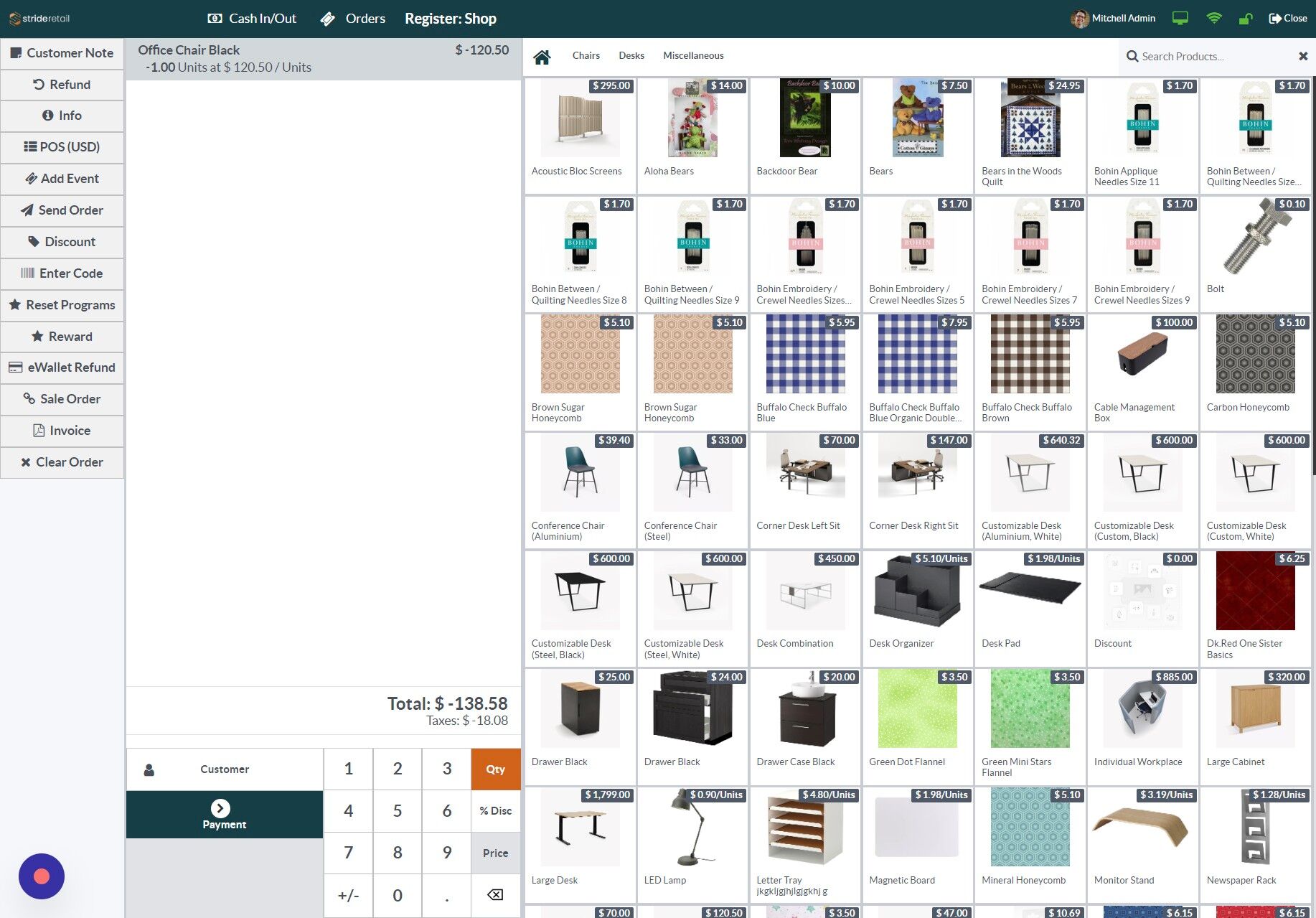
Task: Open Cash In/Out
Action: coord(252,19)
